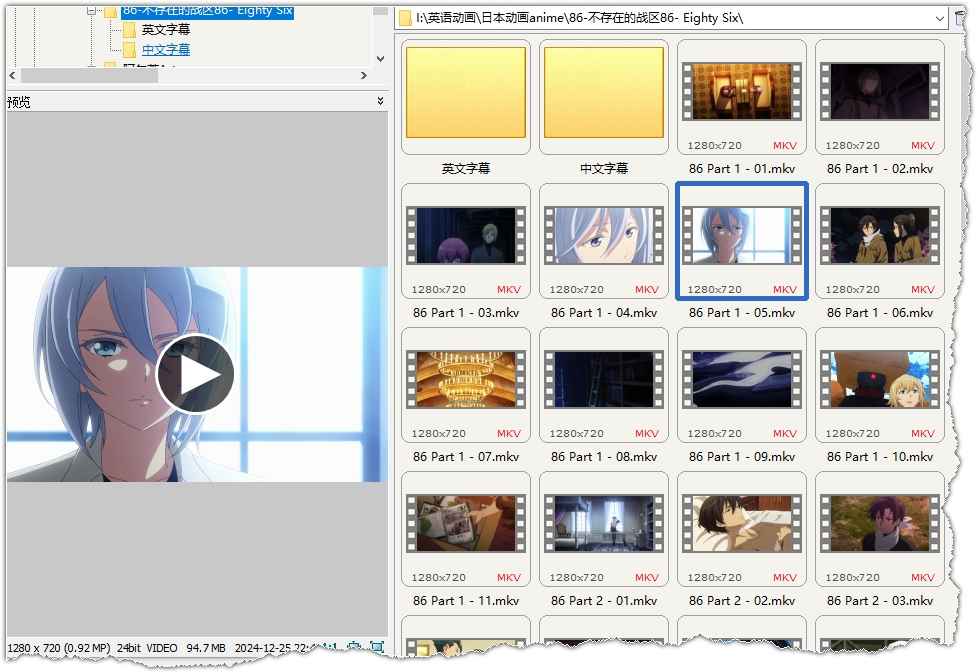Viewport: 978px width, 672px height.
Task: Click the file name 86 Part 2 - 02.mkv
Action: coord(742,601)
